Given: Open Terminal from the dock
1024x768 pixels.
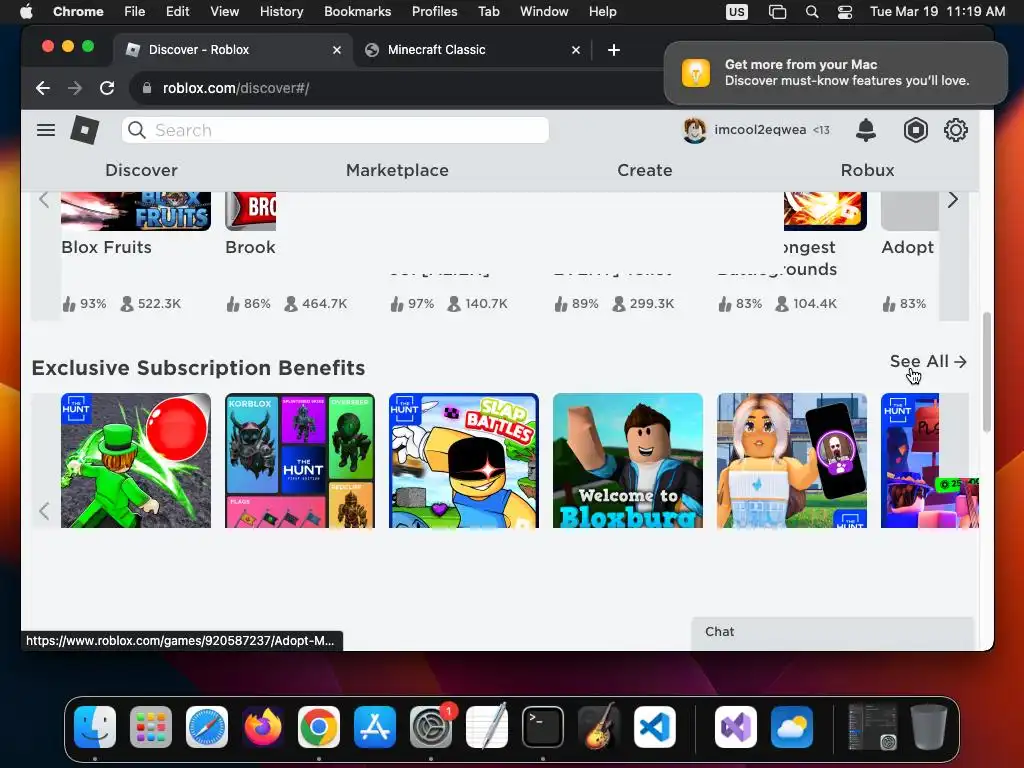Looking at the screenshot, I should (x=543, y=727).
